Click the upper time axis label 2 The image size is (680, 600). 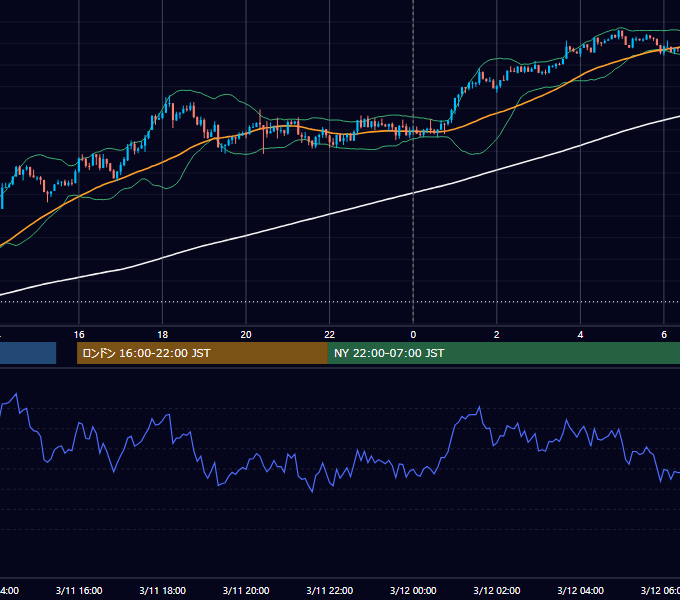pos(497,334)
